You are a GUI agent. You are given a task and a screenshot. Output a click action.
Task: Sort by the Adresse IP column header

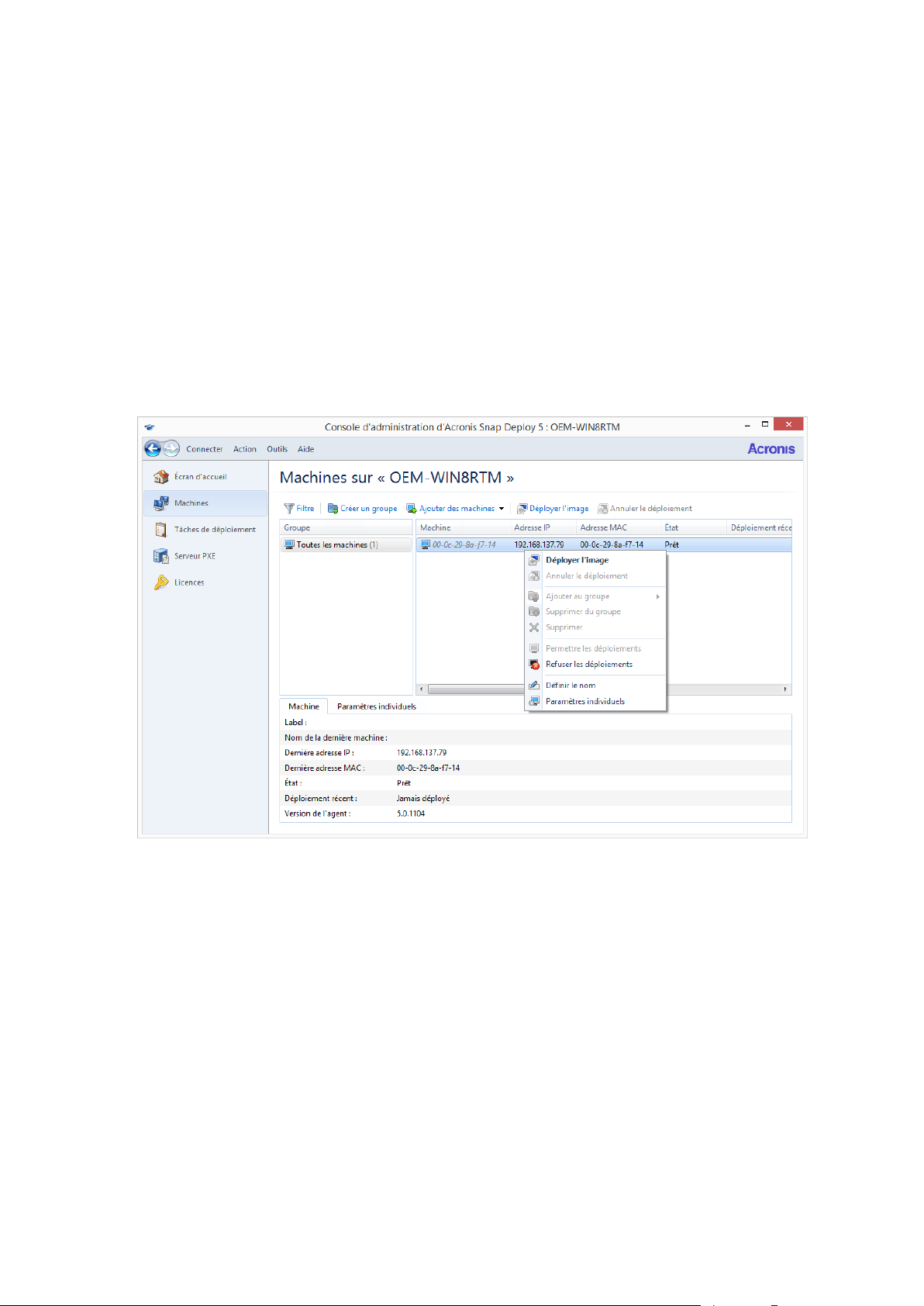click(543, 528)
